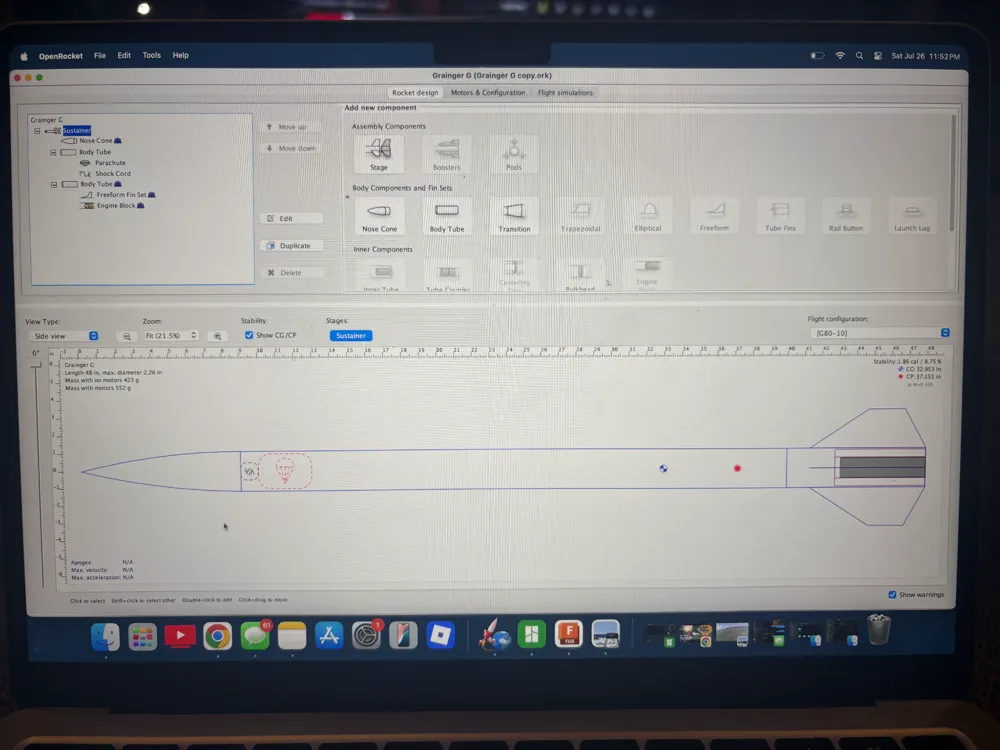The image size is (1000, 750).
Task: Click the Duplicate button
Action: point(291,246)
